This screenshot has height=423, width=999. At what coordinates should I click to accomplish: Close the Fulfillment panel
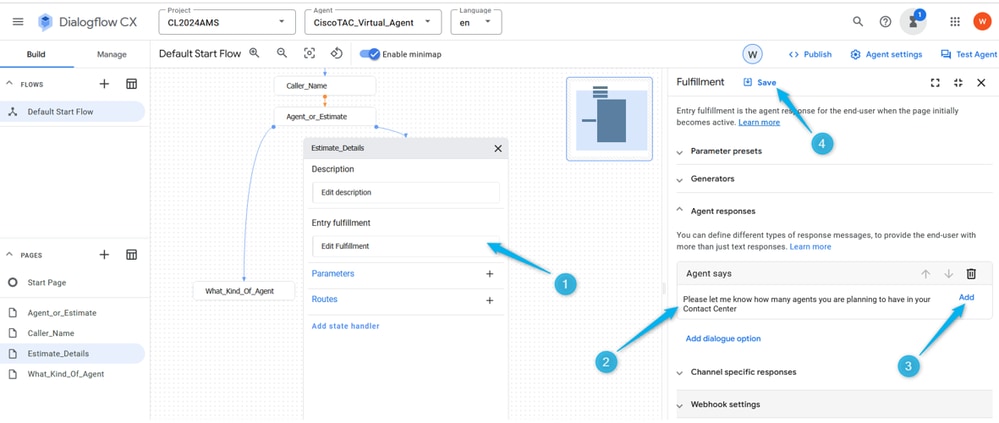pyautogui.click(x=981, y=83)
